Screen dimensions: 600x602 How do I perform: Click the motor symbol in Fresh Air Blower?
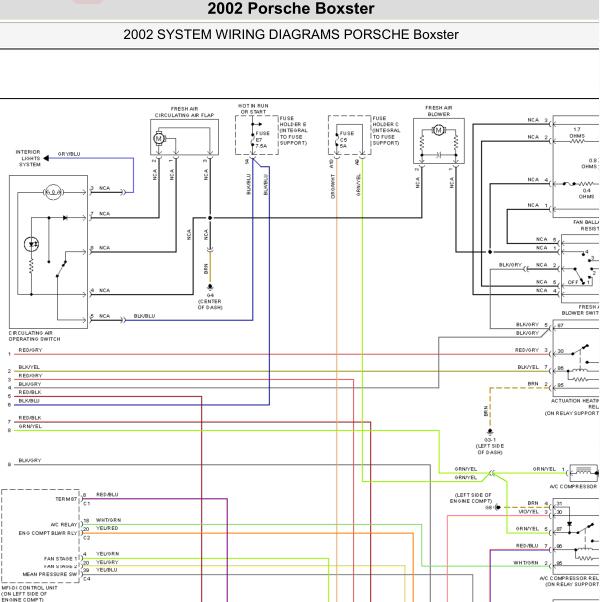[438, 131]
